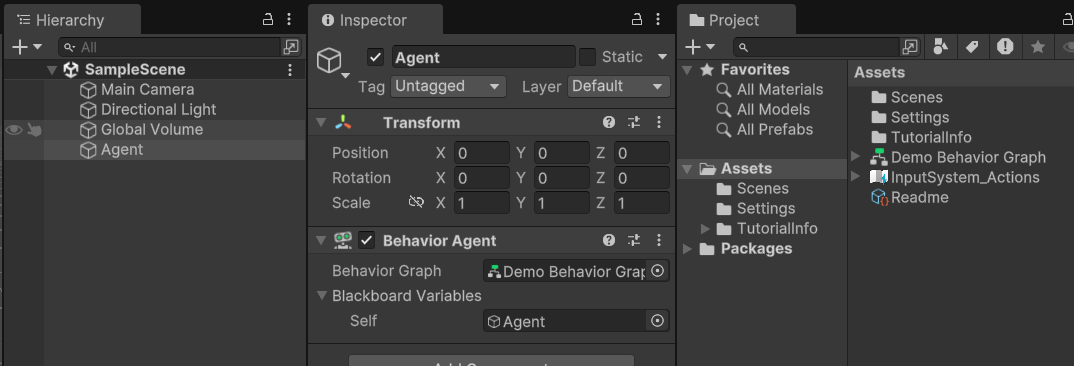Open the Tag dropdown showing Untagged
This screenshot has height=366, width=1074.
tap(448, 86)
